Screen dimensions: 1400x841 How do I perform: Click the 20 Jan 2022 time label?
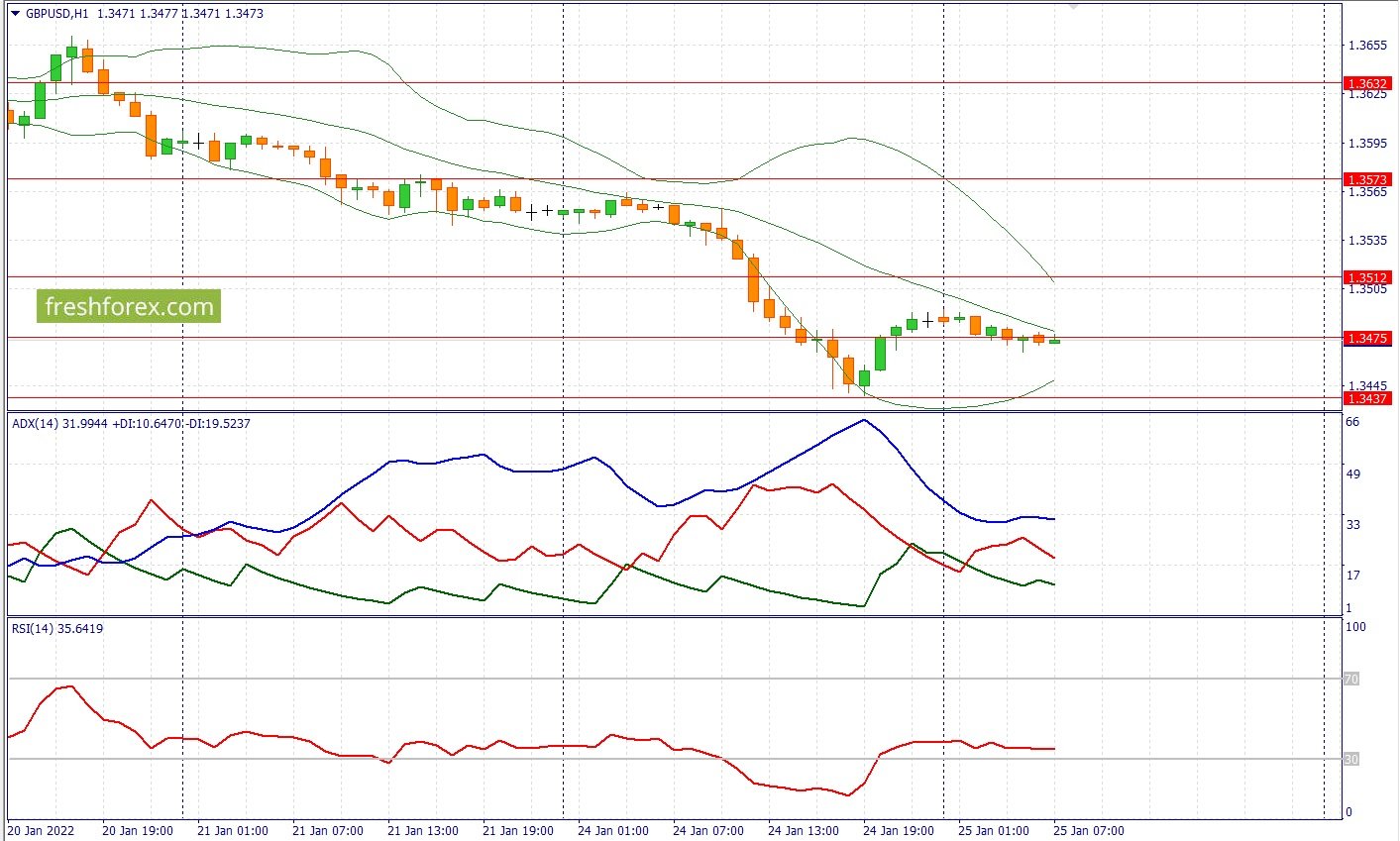tap(41, 831)
